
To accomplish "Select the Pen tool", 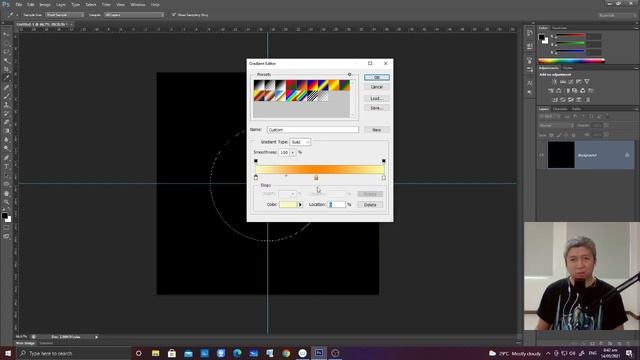I will pos(6,158).
